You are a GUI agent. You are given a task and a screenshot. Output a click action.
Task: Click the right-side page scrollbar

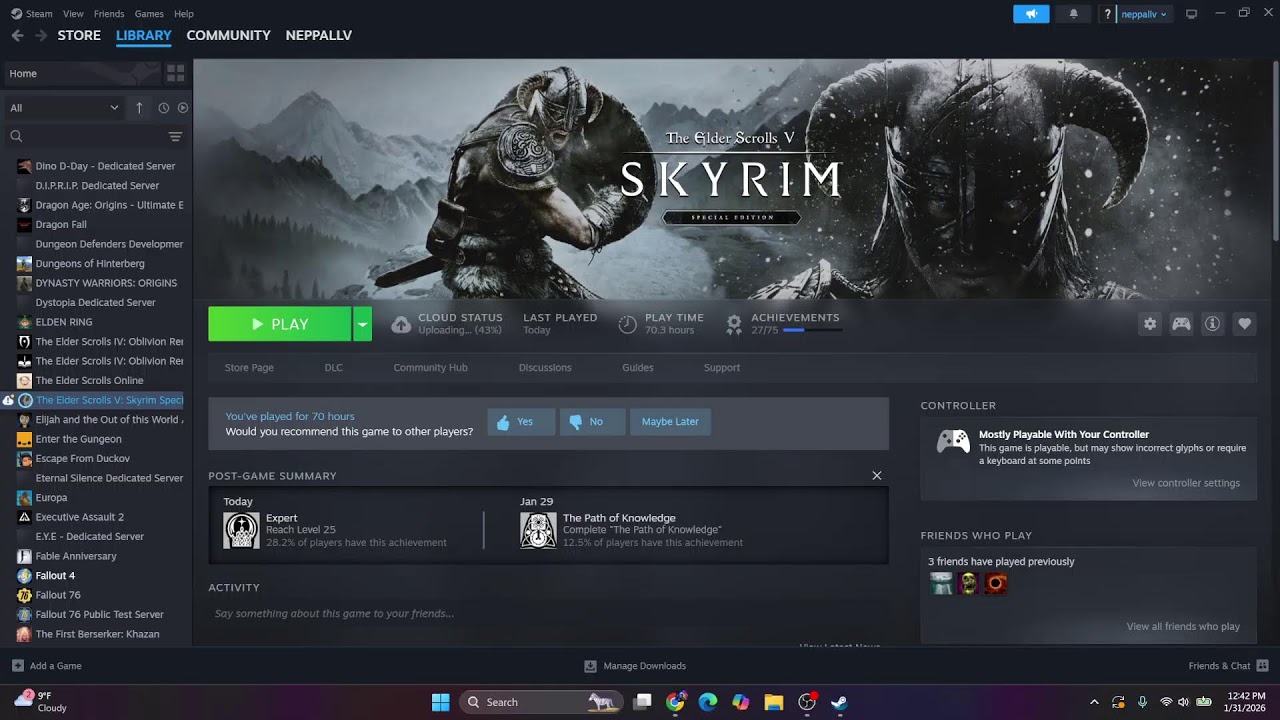(x=1275, y=150)
